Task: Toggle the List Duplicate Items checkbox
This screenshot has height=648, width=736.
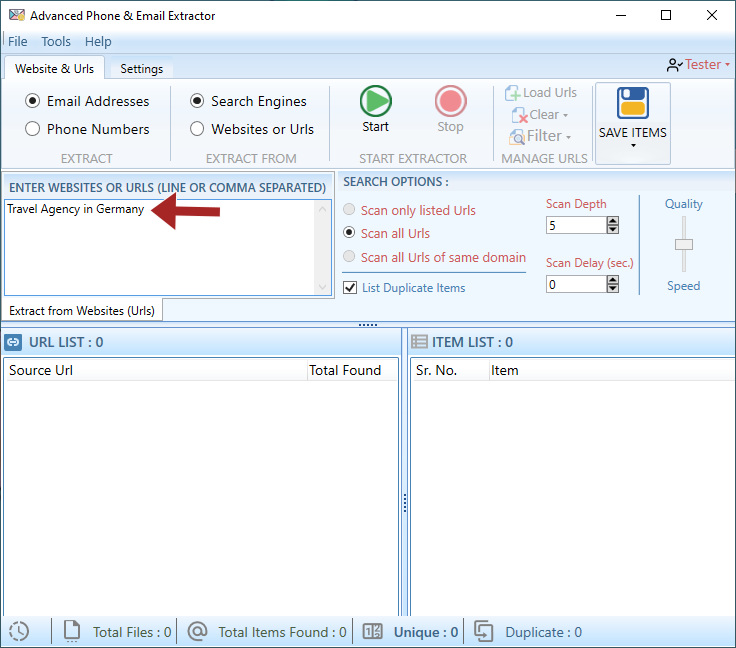Action: coord(350,287)
